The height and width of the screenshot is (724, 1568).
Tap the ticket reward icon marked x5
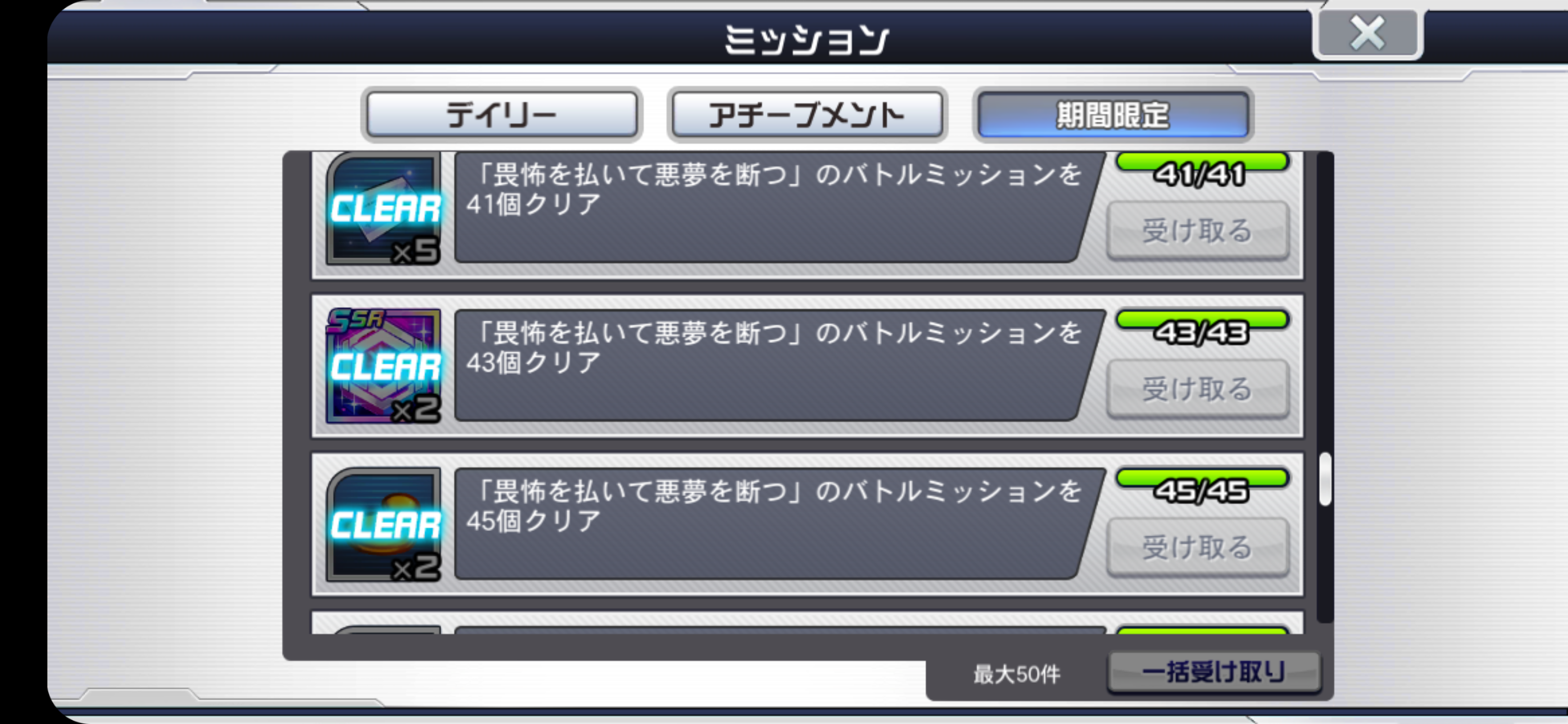383,208
